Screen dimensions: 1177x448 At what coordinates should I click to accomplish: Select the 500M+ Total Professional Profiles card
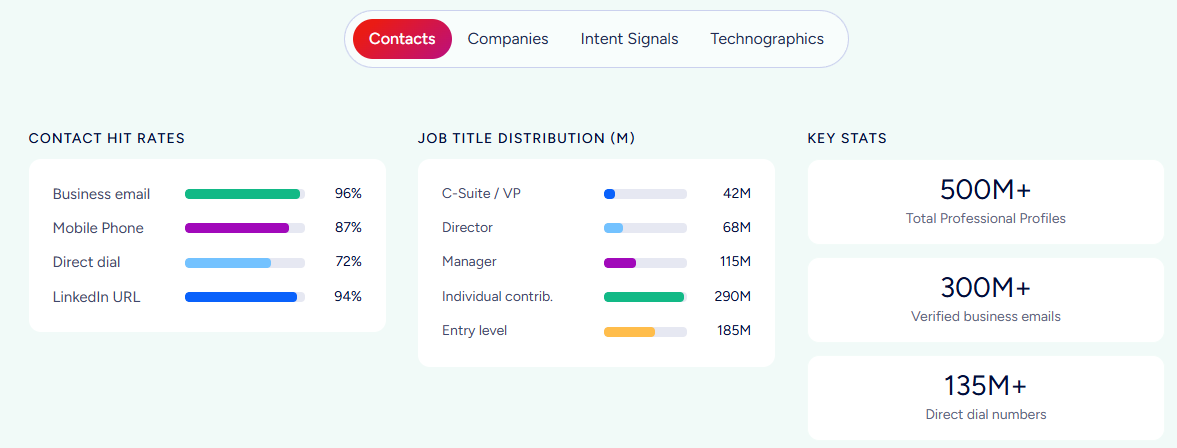coord(986,202)
